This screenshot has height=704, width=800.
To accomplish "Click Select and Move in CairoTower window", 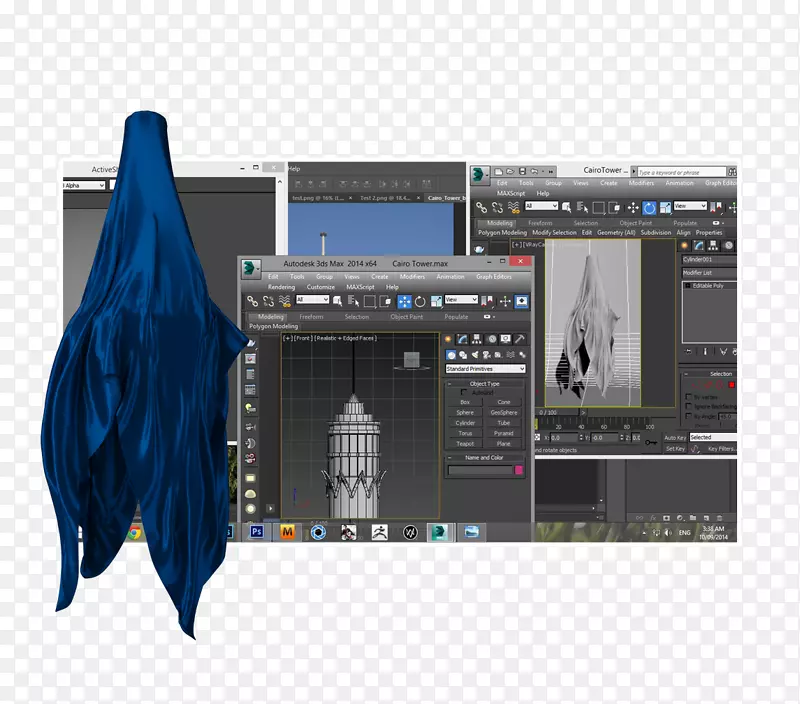I will [633, 208].
